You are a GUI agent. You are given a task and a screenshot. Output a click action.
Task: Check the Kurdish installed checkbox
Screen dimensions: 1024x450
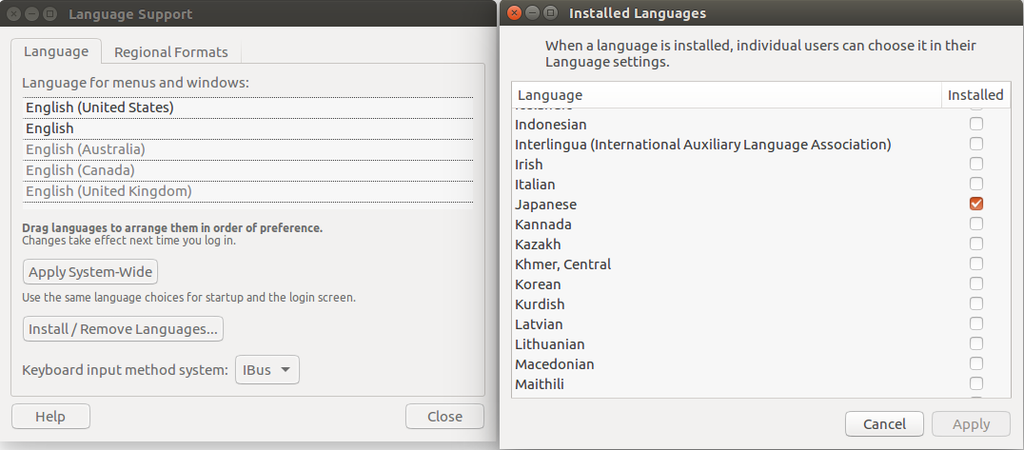(976, 304)
